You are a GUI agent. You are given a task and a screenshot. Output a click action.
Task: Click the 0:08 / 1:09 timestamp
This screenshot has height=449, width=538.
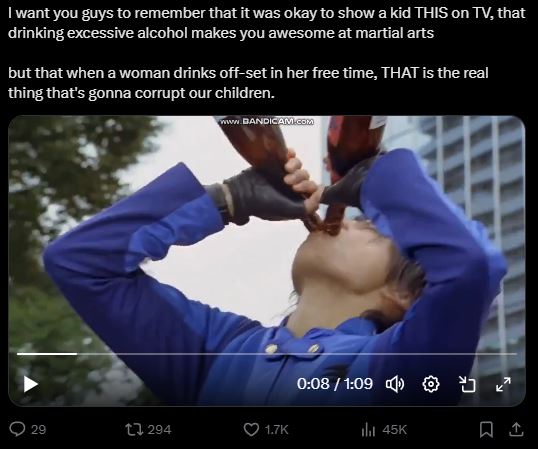335,383
